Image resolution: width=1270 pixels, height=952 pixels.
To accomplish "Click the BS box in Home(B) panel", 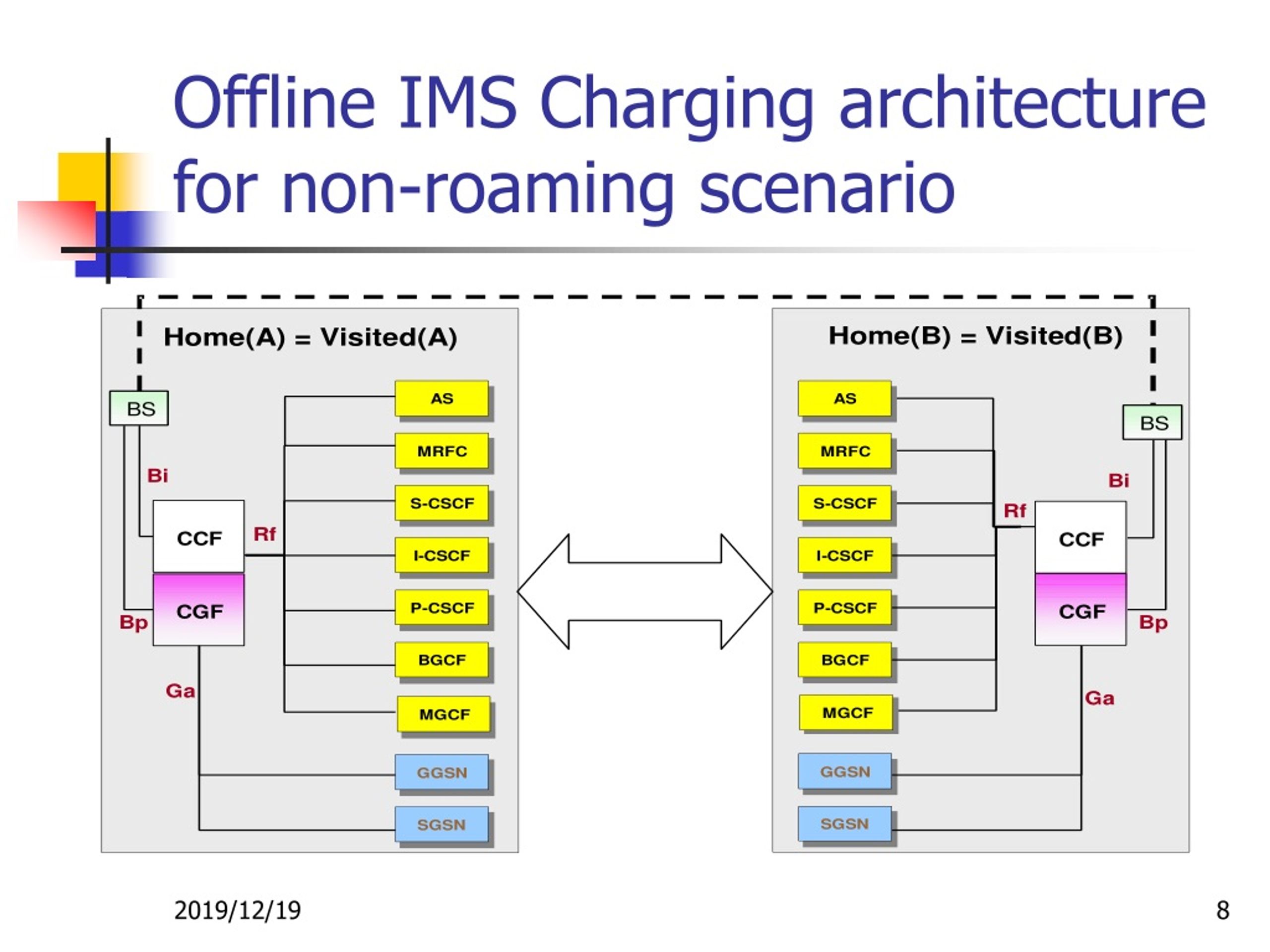I will (1152, 422).
